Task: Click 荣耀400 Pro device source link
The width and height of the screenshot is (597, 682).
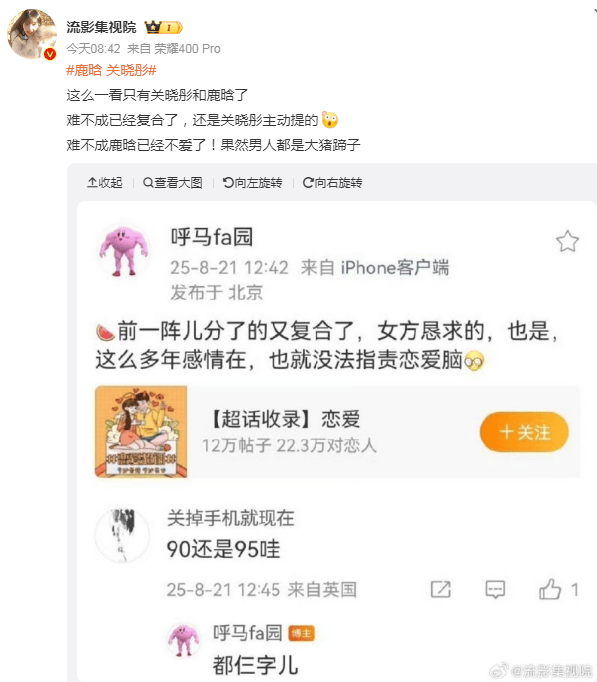Action: pyautogui.click(x=187, y=49)
